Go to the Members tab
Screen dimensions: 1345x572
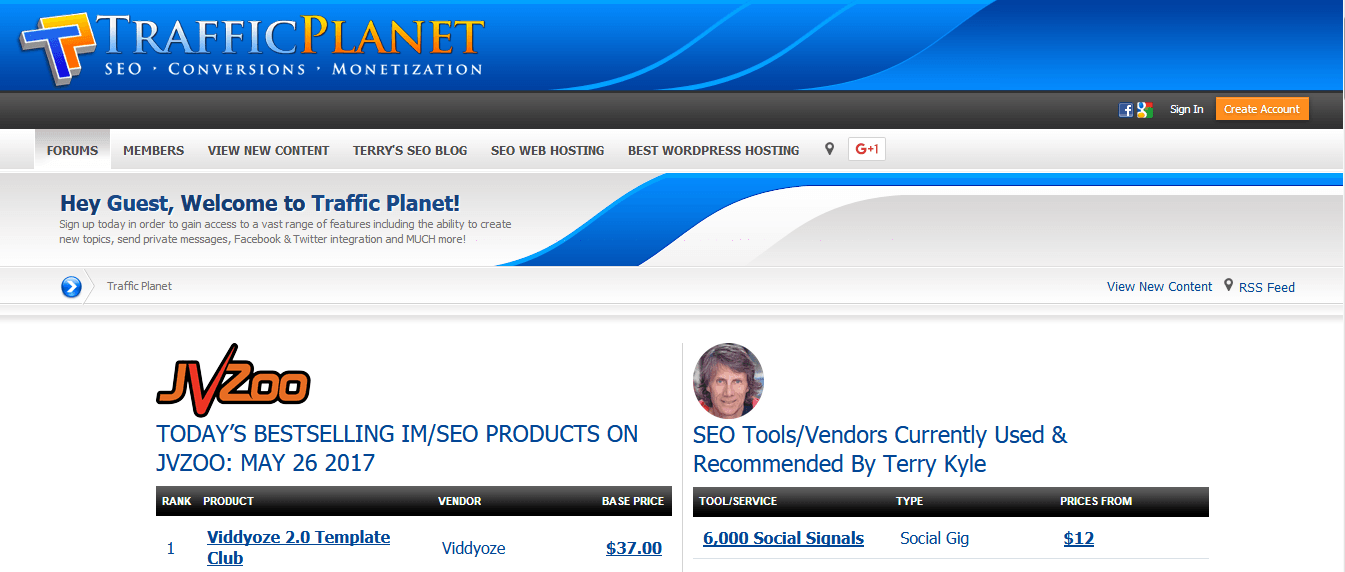click(154, 150)
